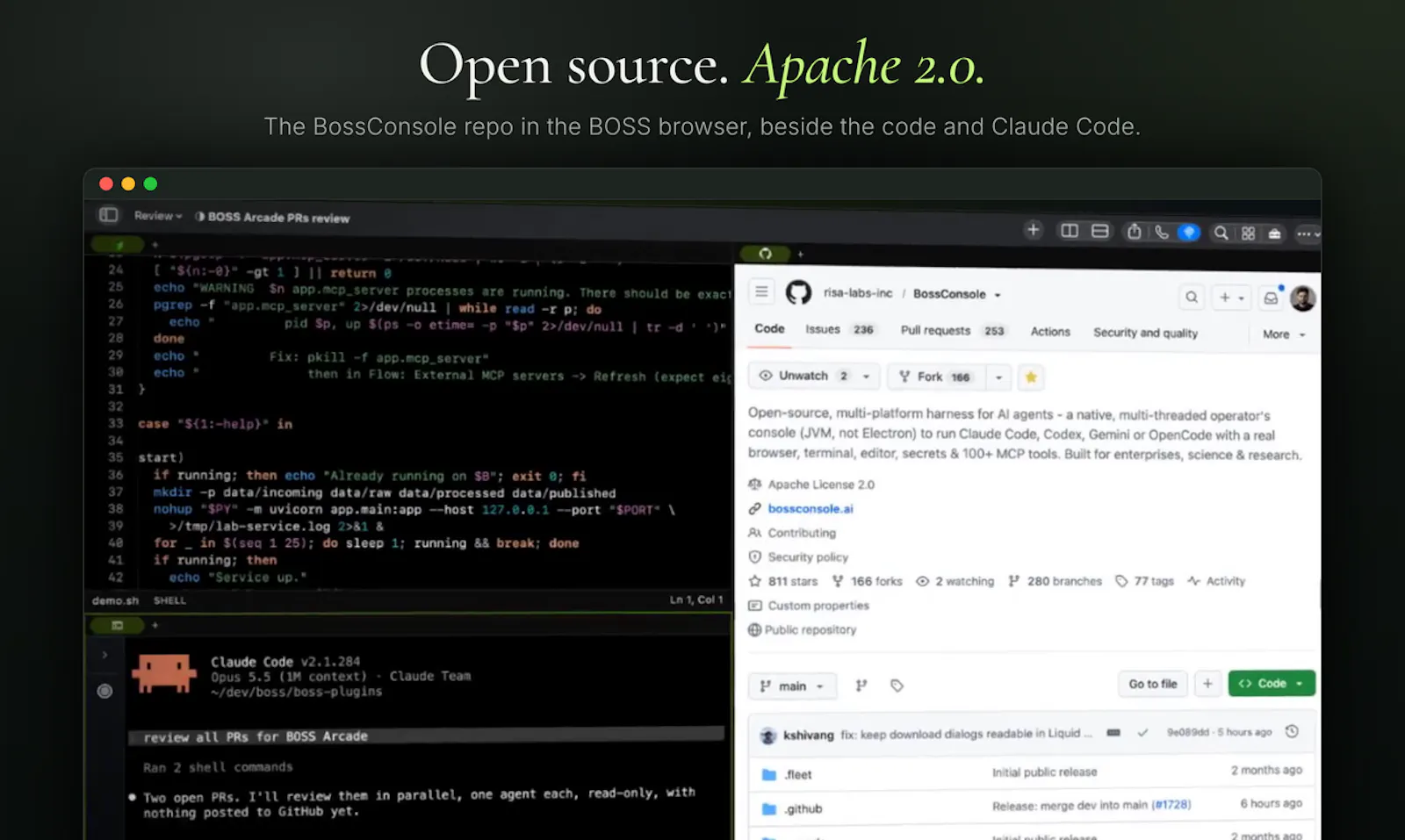The height and width of the screenshot is (840, 1405).
Task: Toggle the yellow star on repository
Action: pyautogui.click(x=1031, y=377)
